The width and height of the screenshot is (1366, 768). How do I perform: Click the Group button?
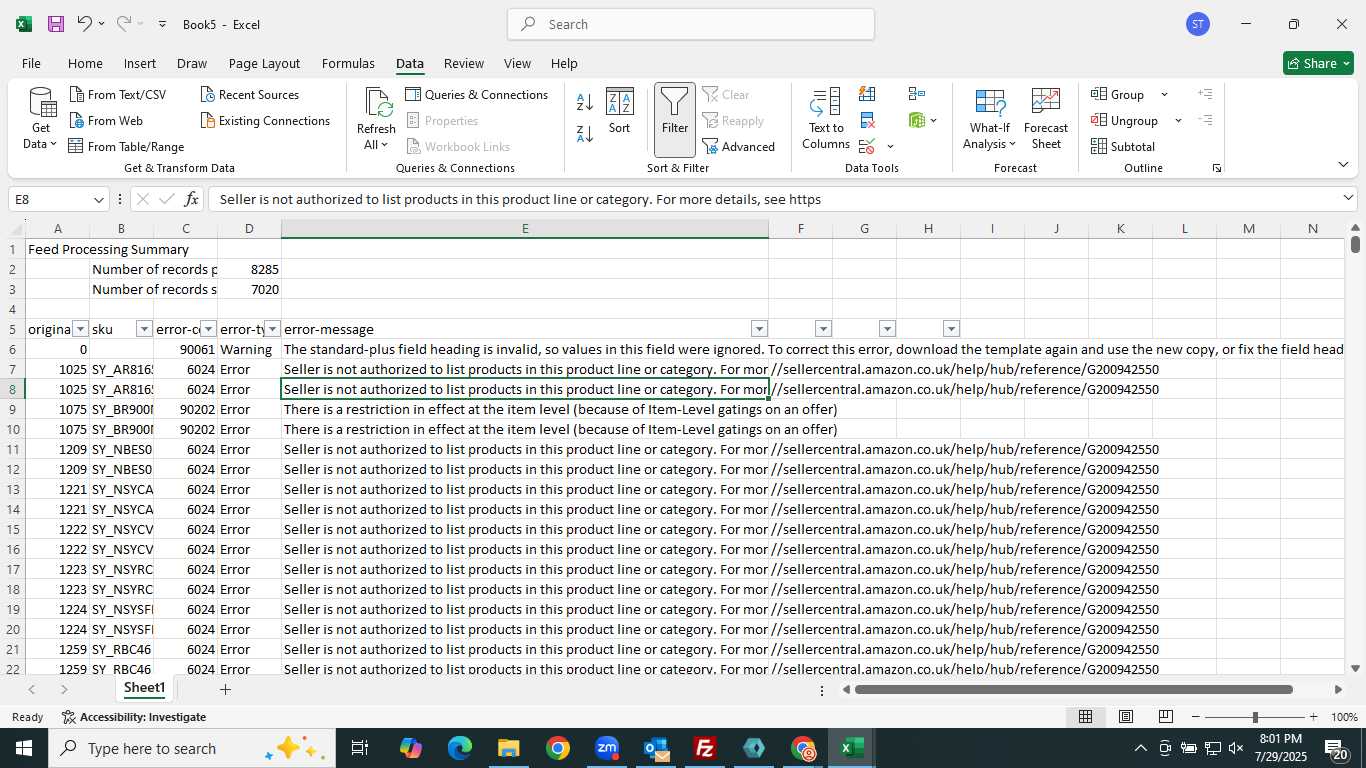(1119, 94)
